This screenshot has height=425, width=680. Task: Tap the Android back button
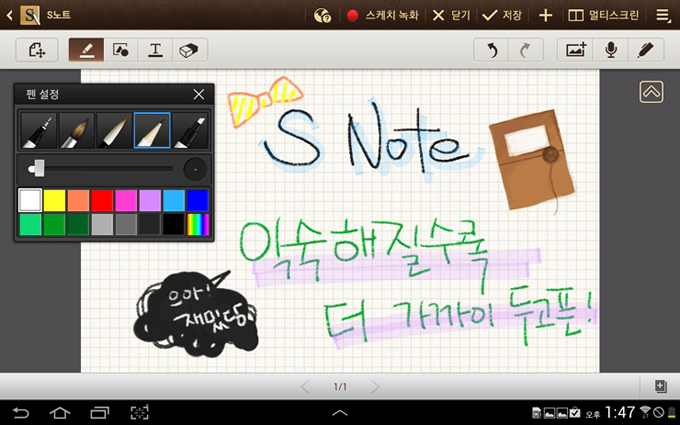20,412
